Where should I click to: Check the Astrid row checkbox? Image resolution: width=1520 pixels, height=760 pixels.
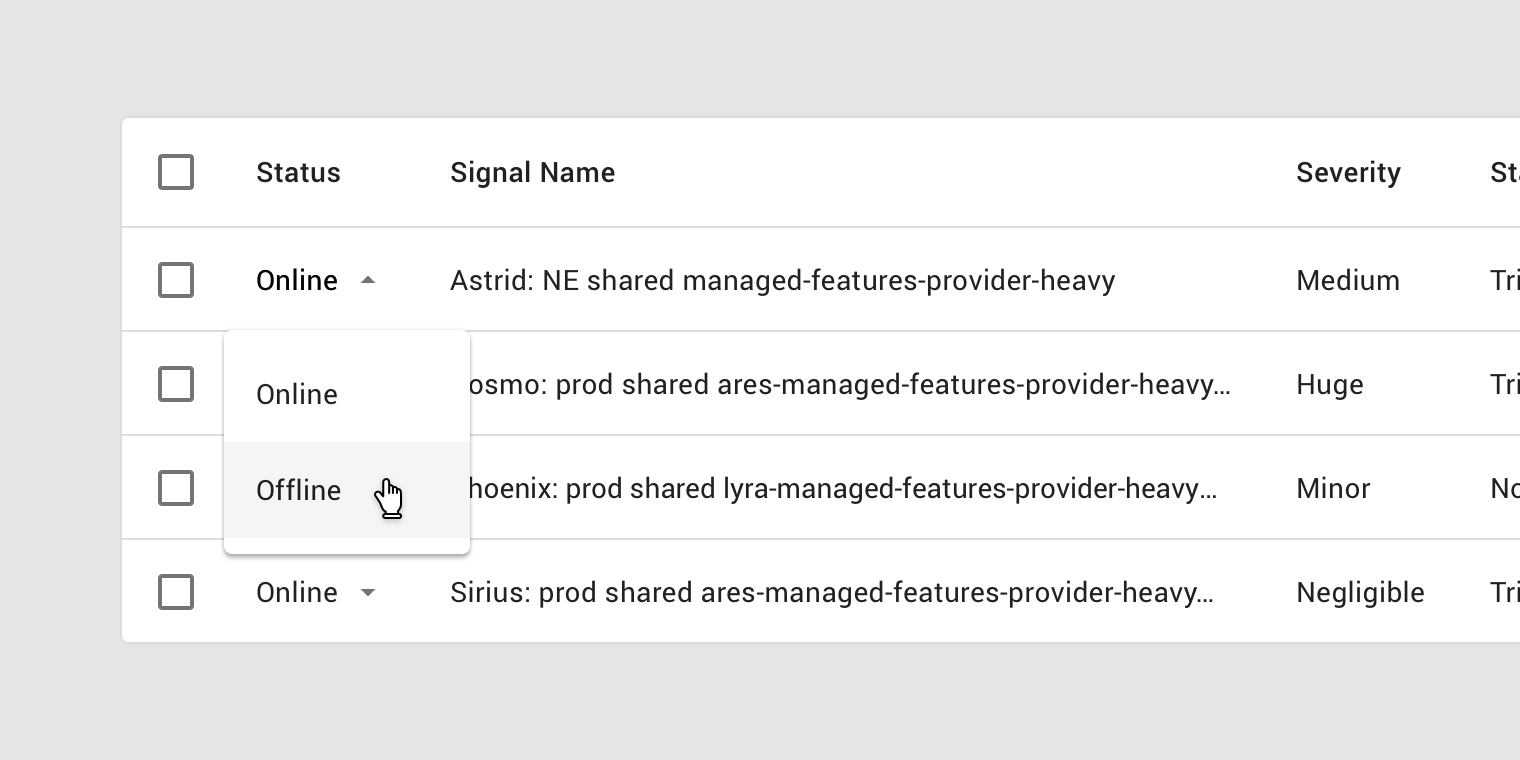[176, 280]
